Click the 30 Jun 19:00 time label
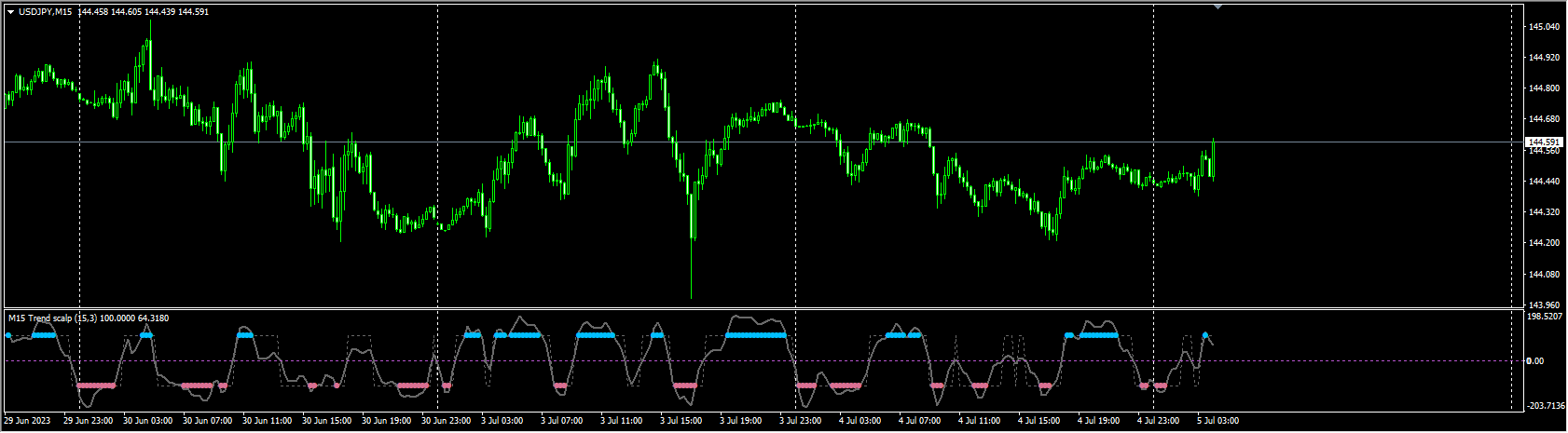1568x433 pixels. click(387, 421)
